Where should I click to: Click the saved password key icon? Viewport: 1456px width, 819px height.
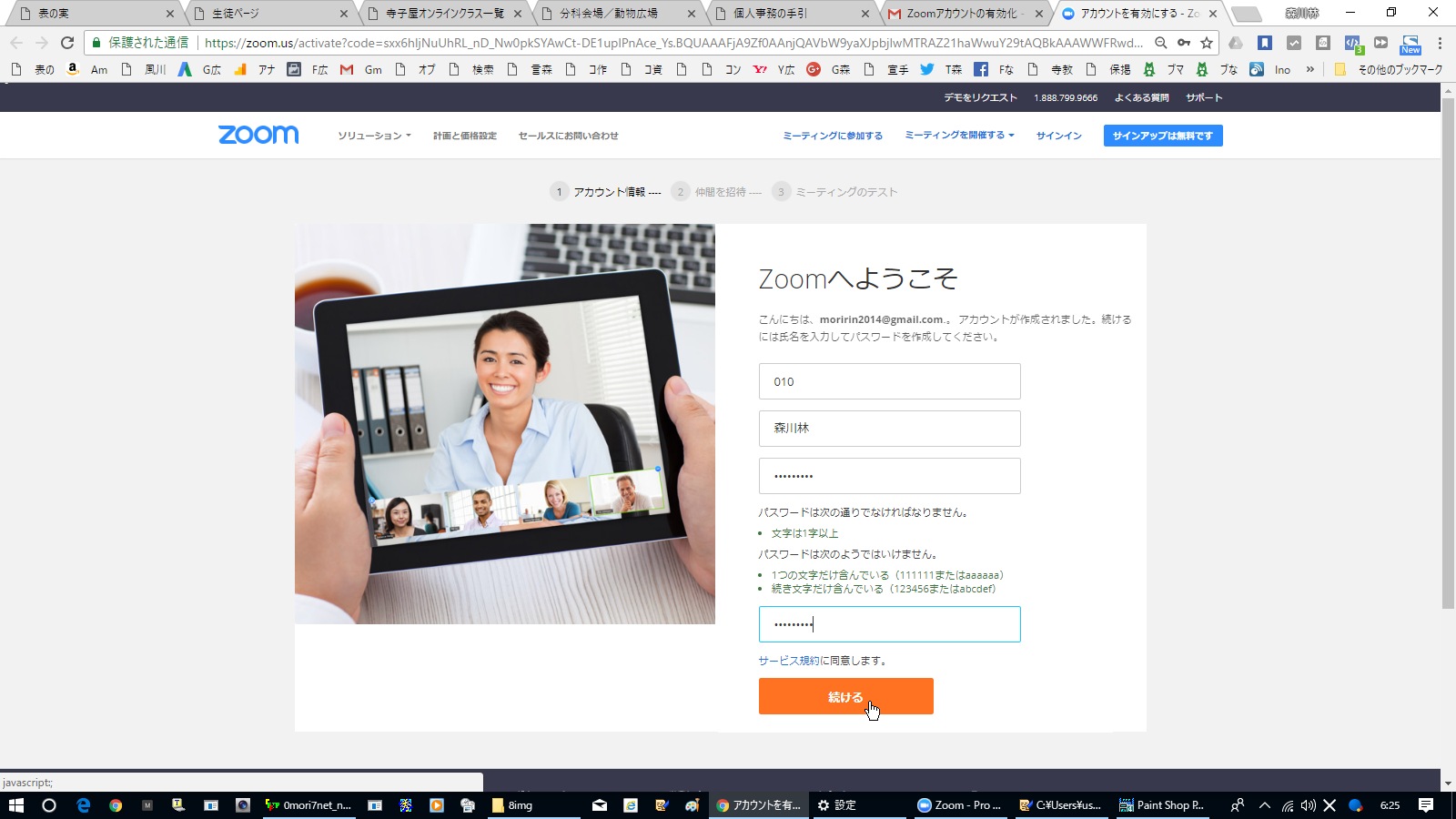click(x=1183, y=42)
